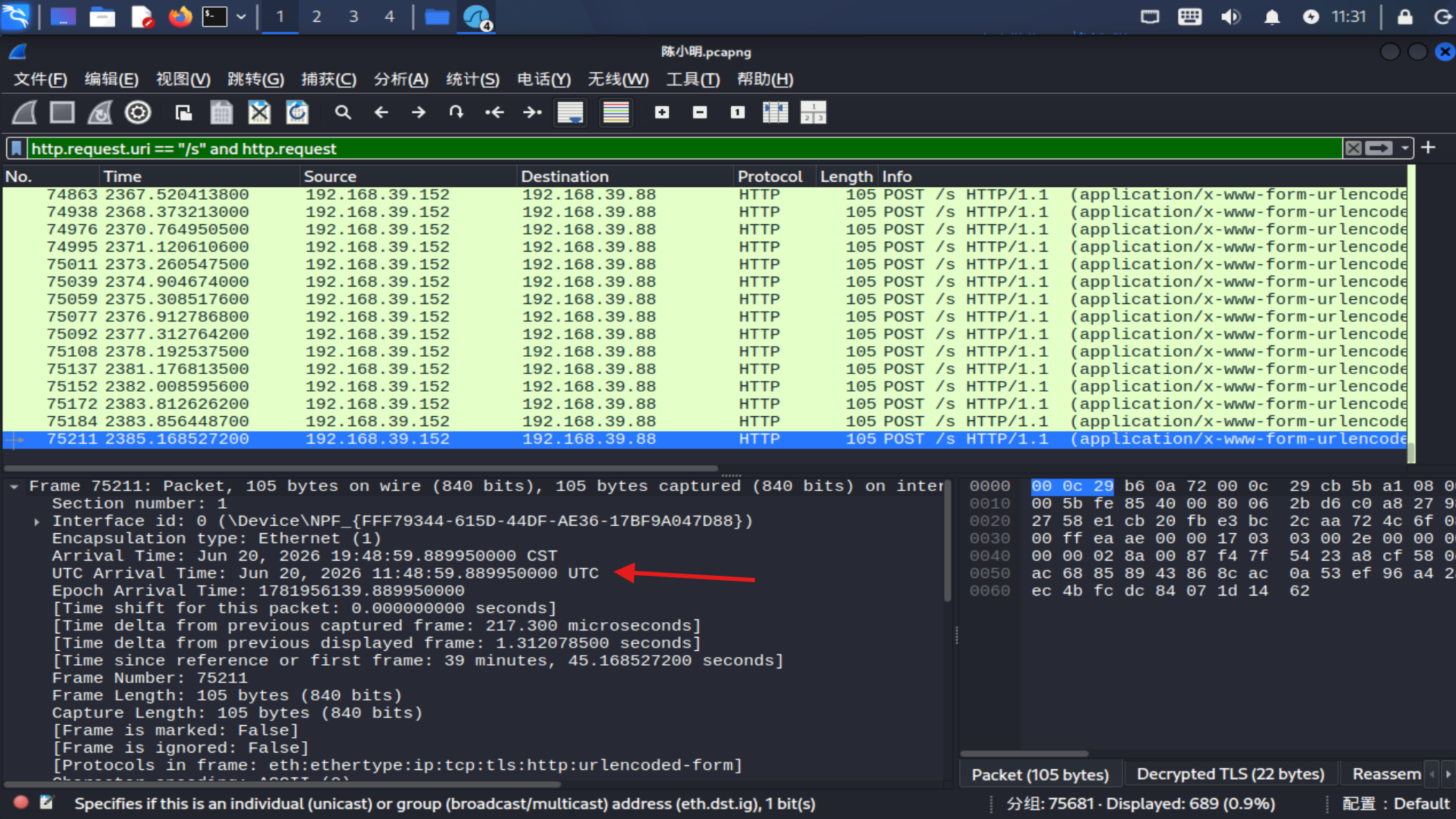Image resolution: width=1456 pixels, height=819 pixels.
Task: Open the filter history dropdown
Action: pos(1404,149)
